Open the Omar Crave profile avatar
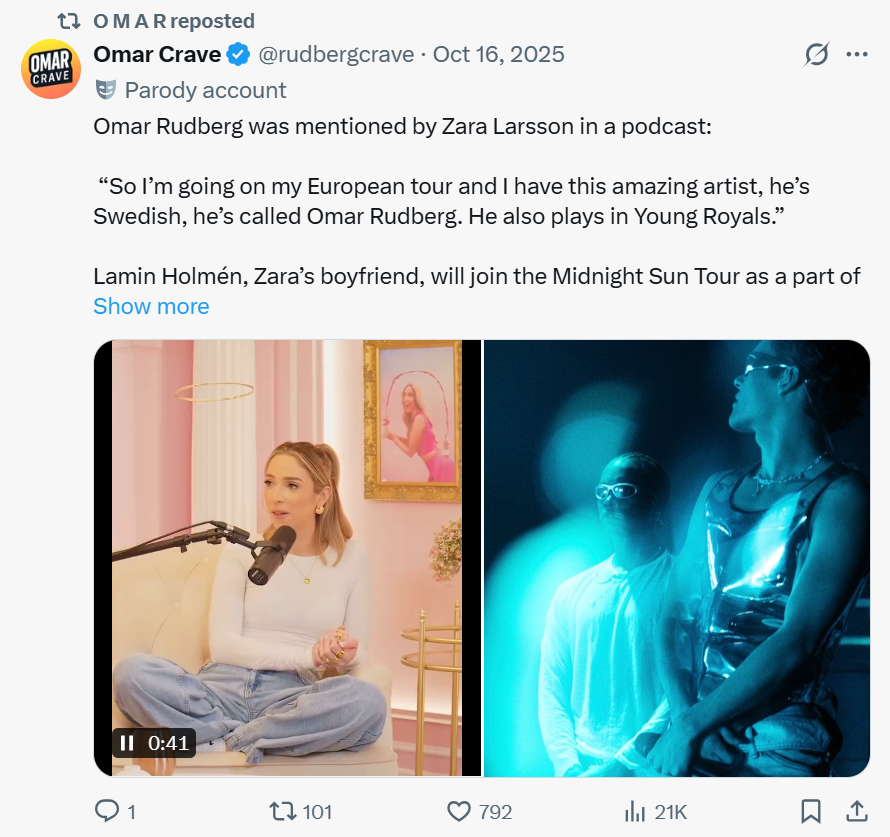The image size is (890, 837). coord(51,69)
